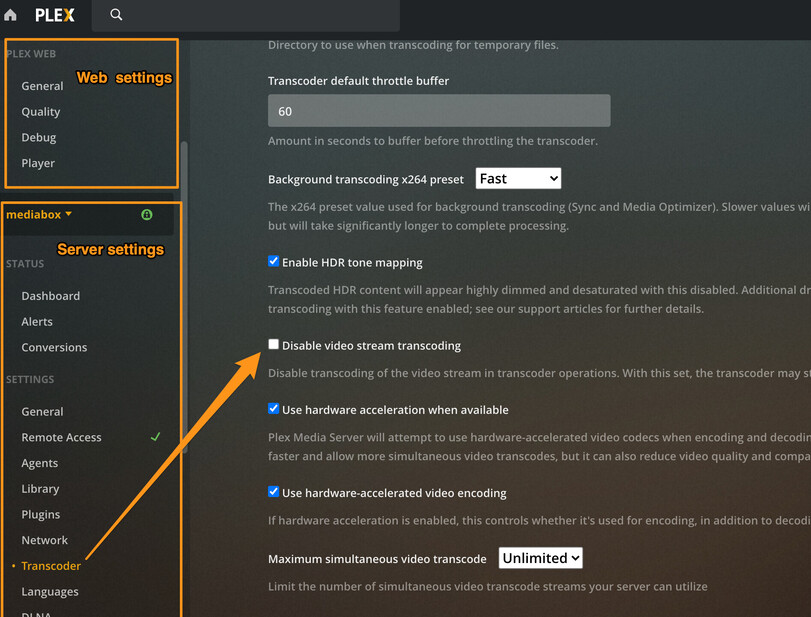This screenshot has width=811, height=617.
Task: Enable Disable video stream transcoding checkbox
Action: (274, 344)
